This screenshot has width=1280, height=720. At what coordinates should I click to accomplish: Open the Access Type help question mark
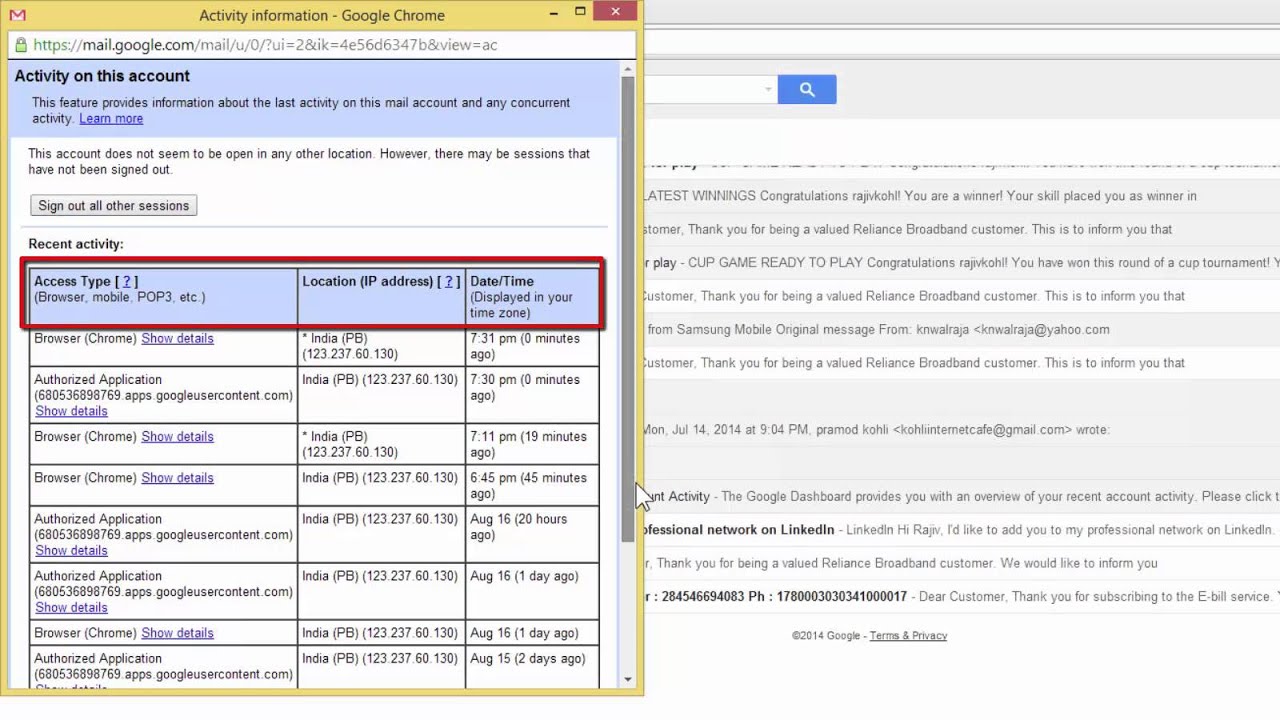(x=126, y=281)
